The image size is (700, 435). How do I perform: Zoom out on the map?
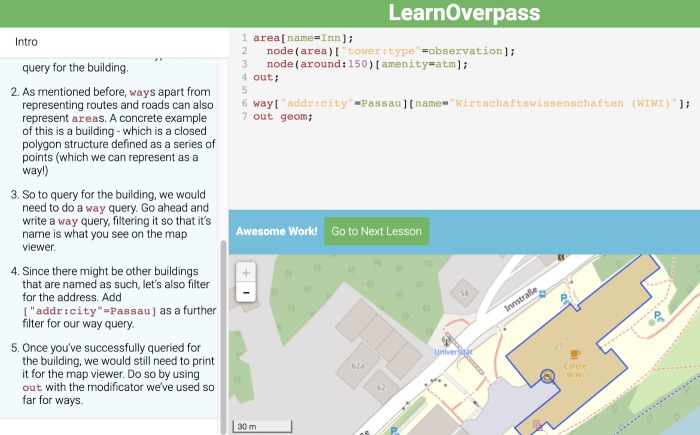246,292
